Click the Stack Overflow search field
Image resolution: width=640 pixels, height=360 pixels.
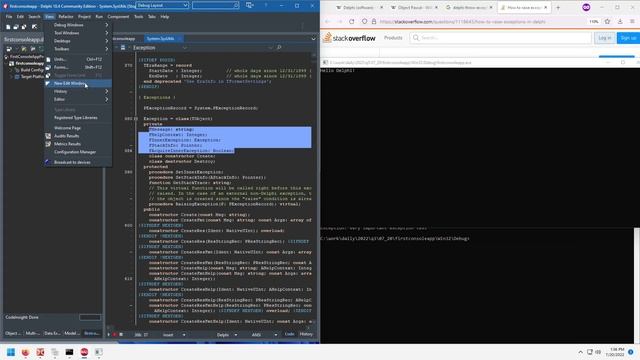pos(500,38)
